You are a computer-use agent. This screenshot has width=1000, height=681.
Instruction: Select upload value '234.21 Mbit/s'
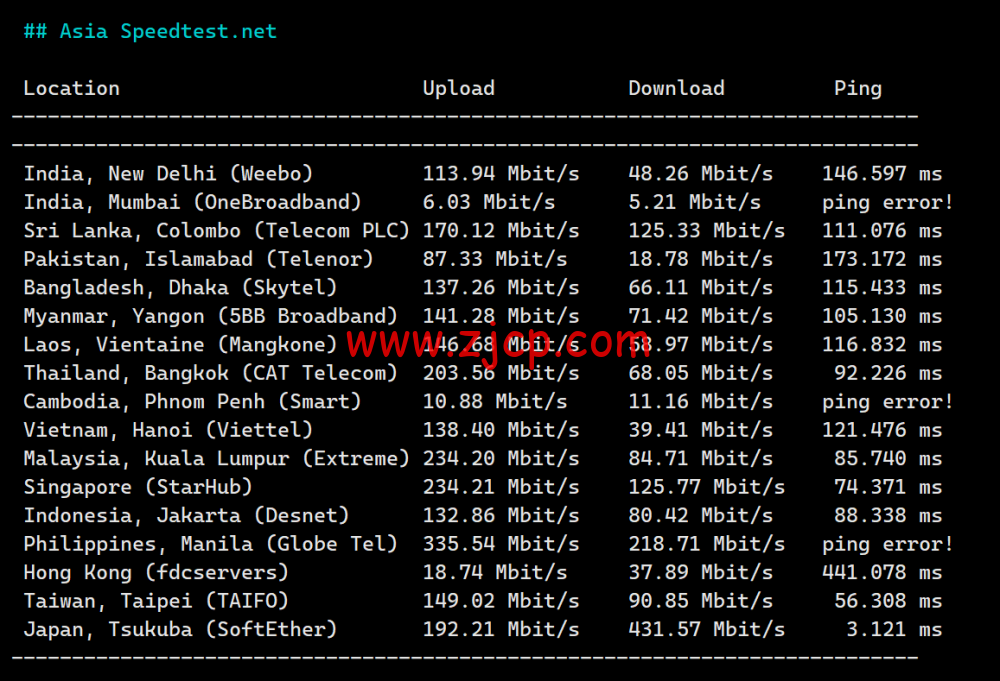[x=501, y=487]
